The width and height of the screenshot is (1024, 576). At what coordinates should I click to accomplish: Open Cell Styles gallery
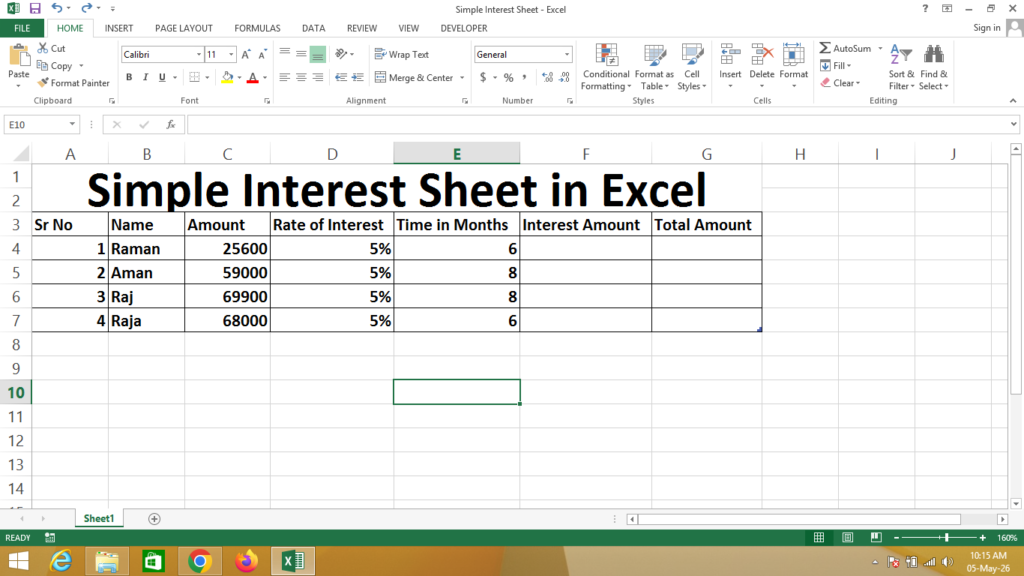coord(692,67)
